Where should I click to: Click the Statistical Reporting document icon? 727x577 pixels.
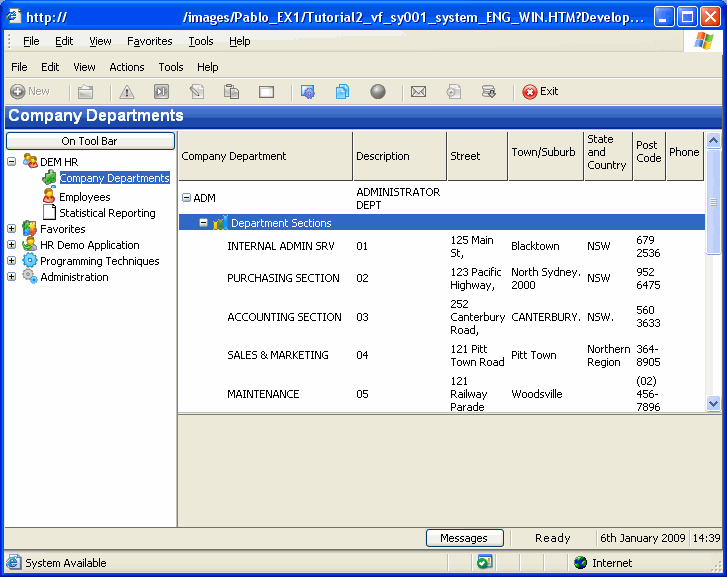point(49,213)
